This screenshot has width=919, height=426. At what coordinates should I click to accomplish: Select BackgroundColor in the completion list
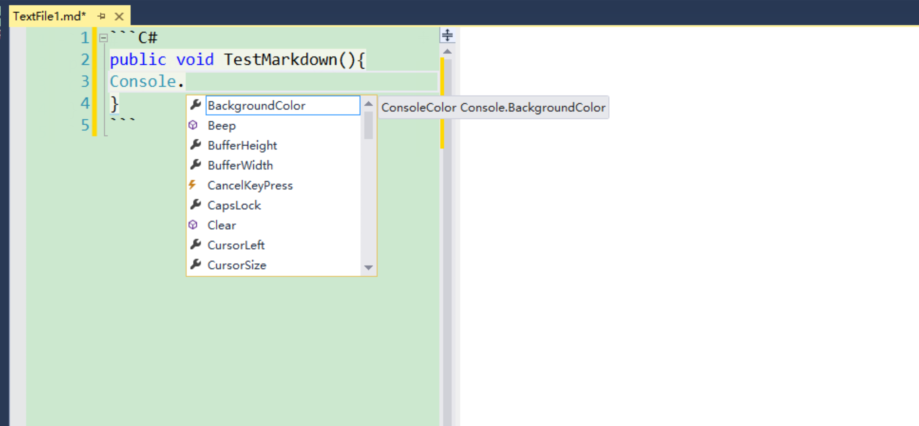pos(282,105)
